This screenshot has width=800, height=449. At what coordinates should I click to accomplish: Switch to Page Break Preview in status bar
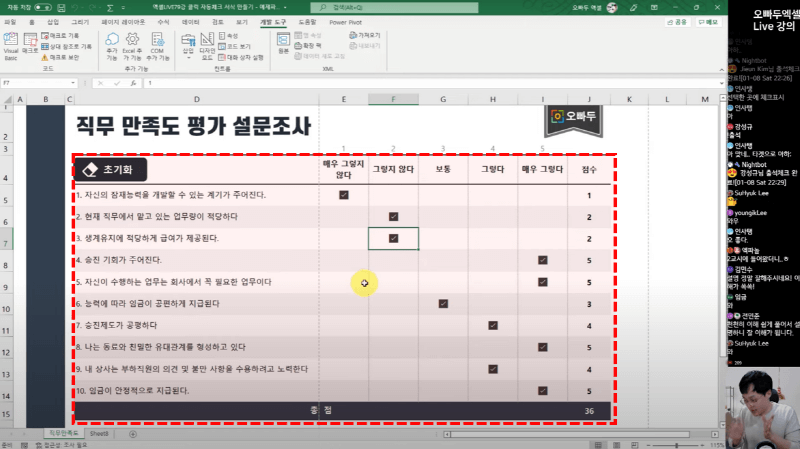pos(634,445)
